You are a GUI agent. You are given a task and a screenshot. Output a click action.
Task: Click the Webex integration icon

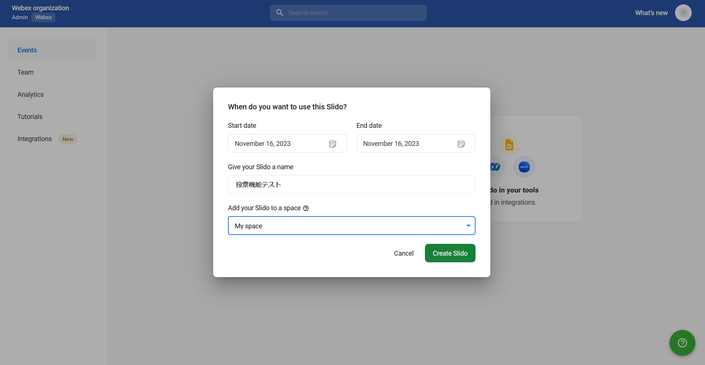point(495,167)
